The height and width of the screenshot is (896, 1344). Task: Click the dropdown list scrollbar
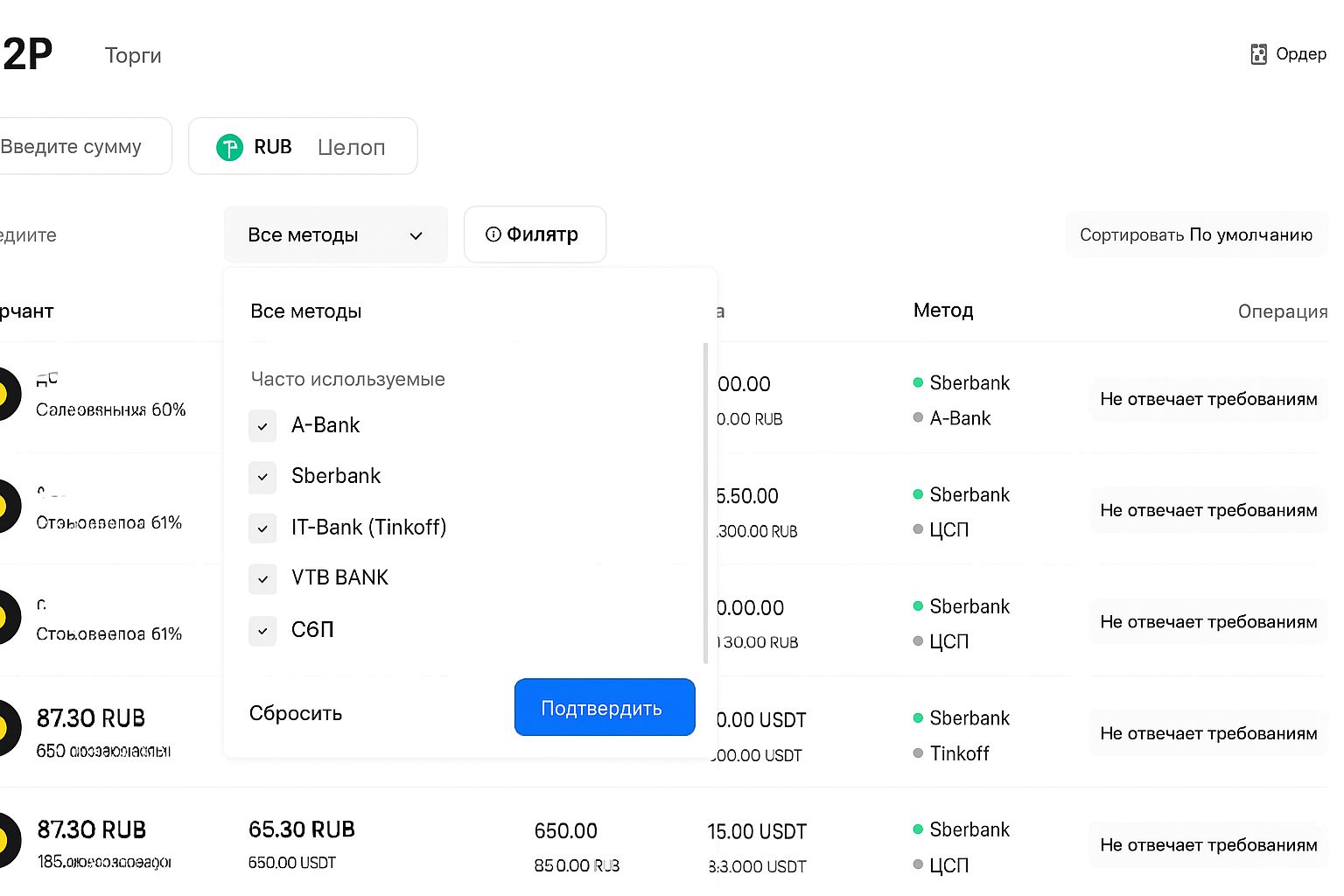pos(705,503)
